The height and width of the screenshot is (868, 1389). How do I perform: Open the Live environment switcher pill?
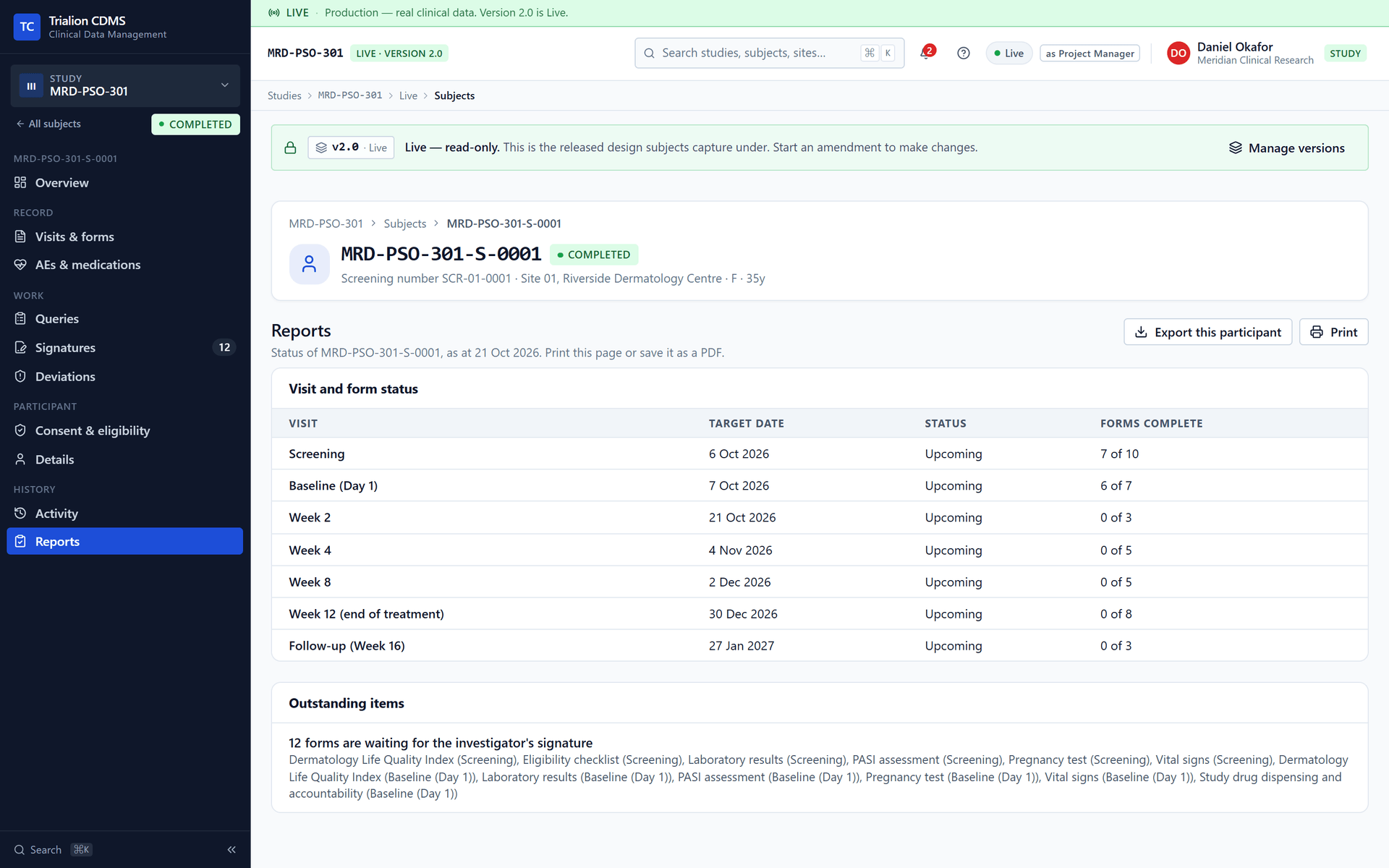pyautogui.click(x=1009, y=53)
